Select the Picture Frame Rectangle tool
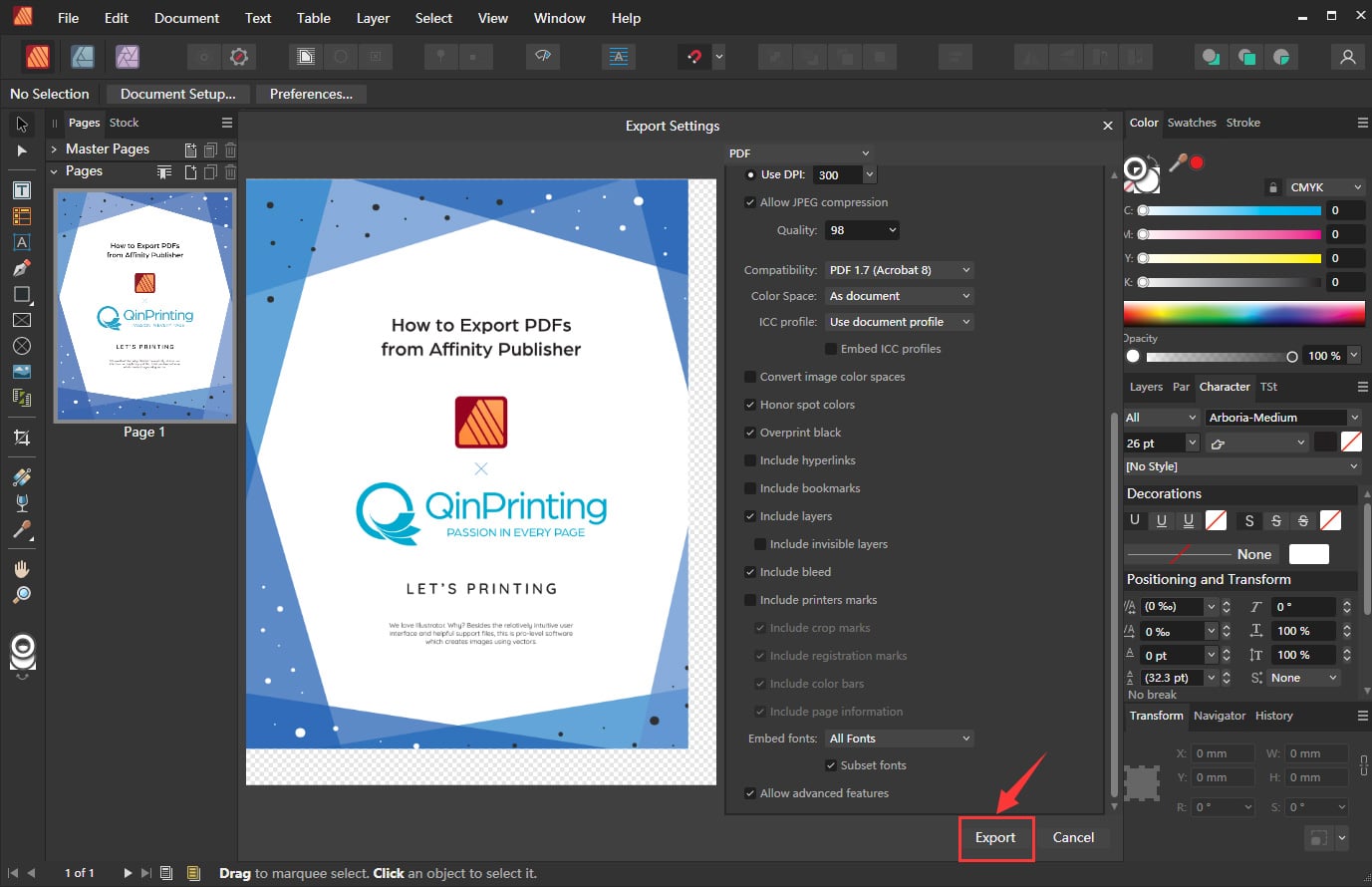Viewport: 1372px width, 887px height. 22,320
